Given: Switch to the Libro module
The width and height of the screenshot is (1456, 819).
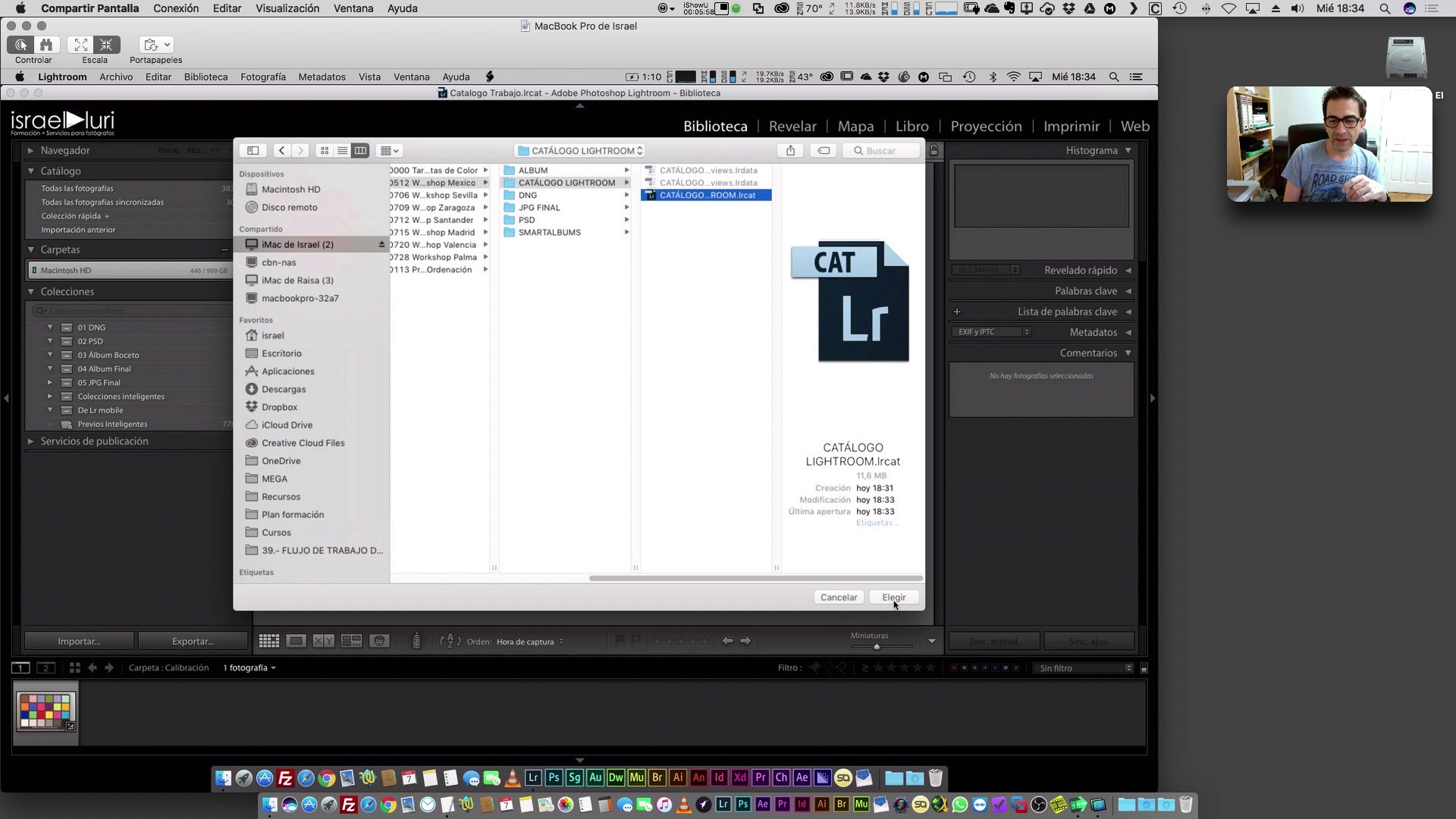Looking at the screenshot, I should (912, 127).
